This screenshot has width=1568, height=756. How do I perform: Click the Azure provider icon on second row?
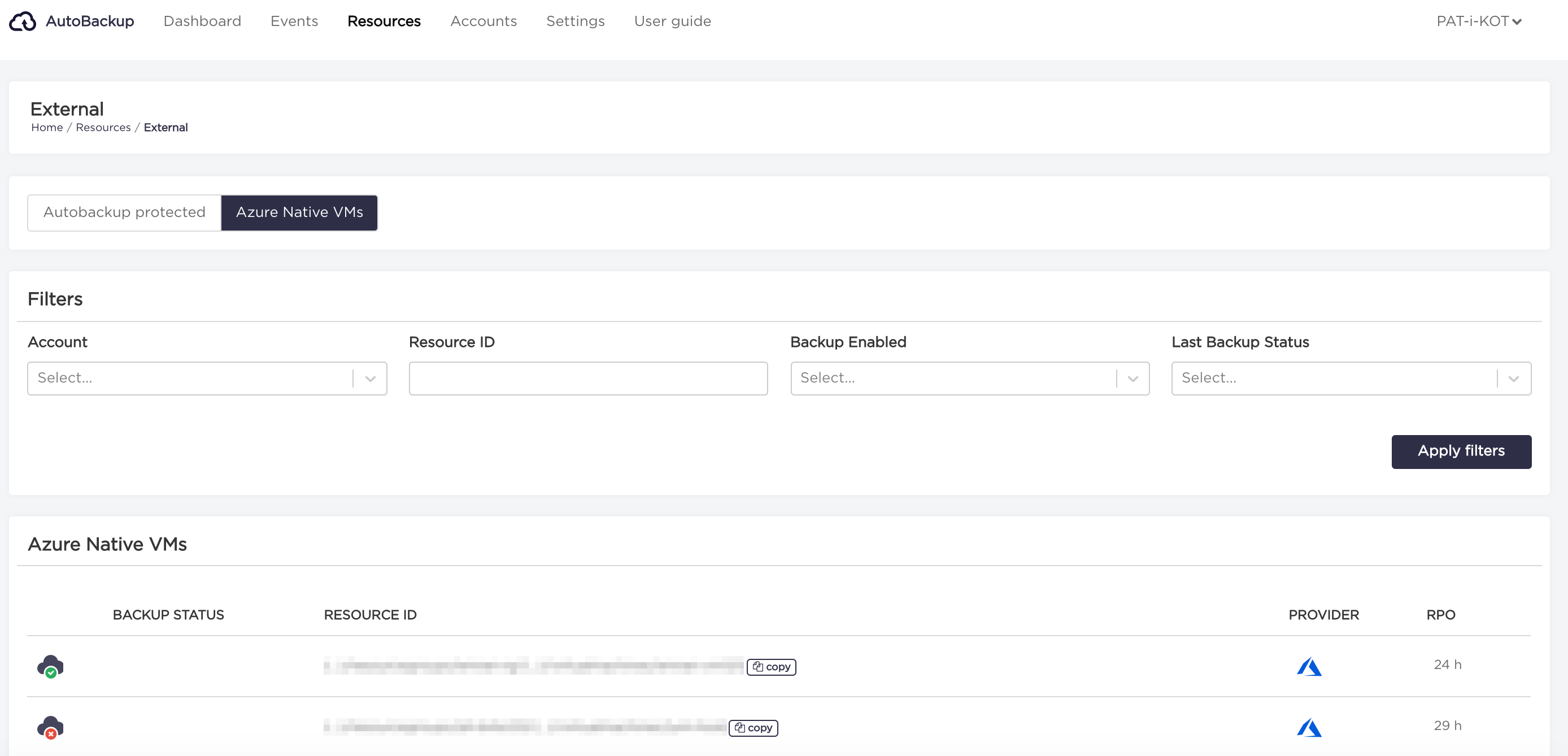(x=1309, y=727)
